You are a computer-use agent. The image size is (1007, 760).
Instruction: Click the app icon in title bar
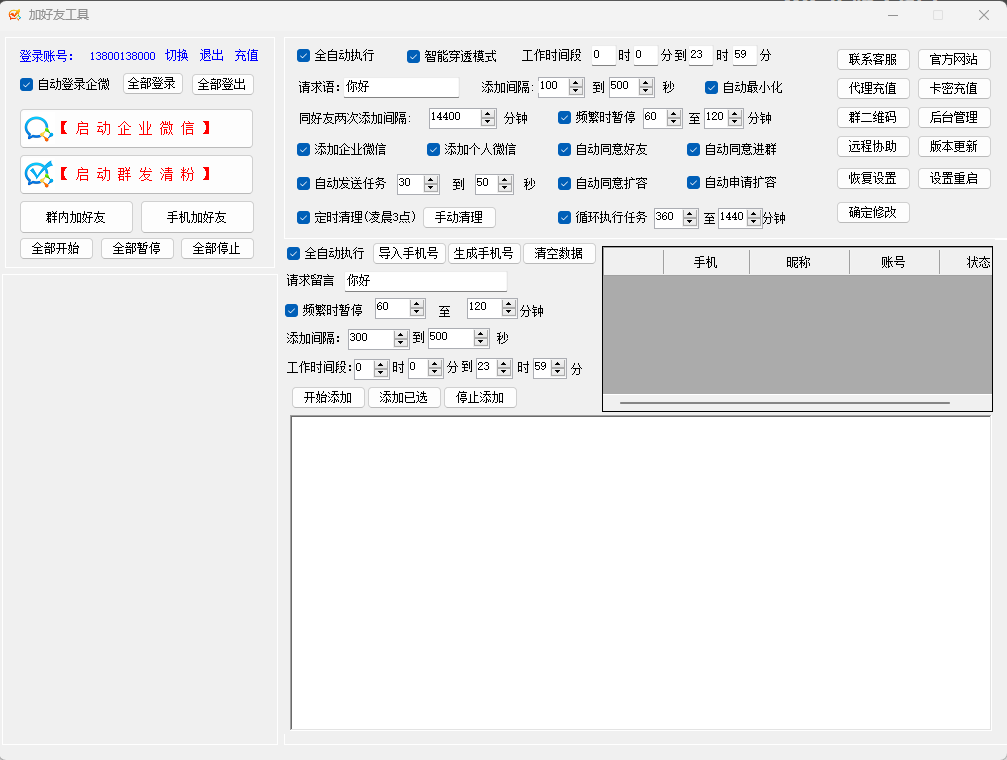(14, 15)
